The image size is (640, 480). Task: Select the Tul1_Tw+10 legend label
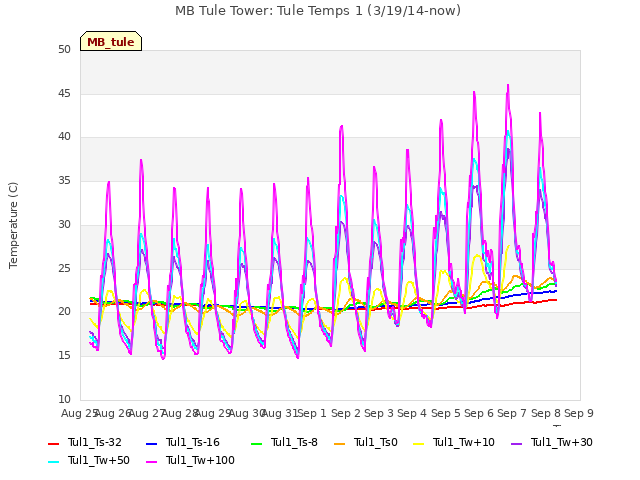click(464, 442)
